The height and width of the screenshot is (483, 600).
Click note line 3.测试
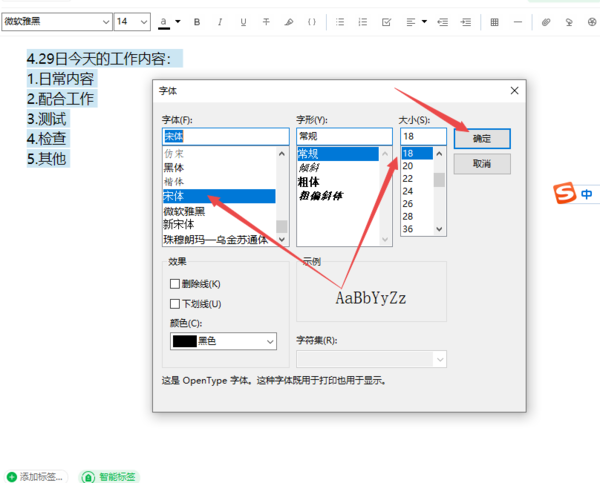[47, 119]
